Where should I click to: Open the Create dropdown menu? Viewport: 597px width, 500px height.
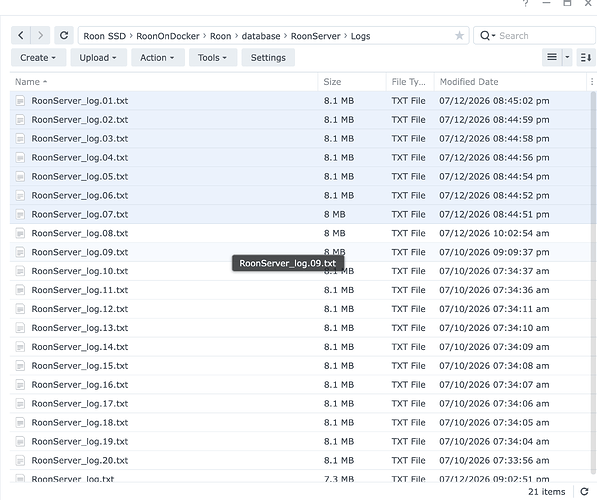(x=38, y=58)
